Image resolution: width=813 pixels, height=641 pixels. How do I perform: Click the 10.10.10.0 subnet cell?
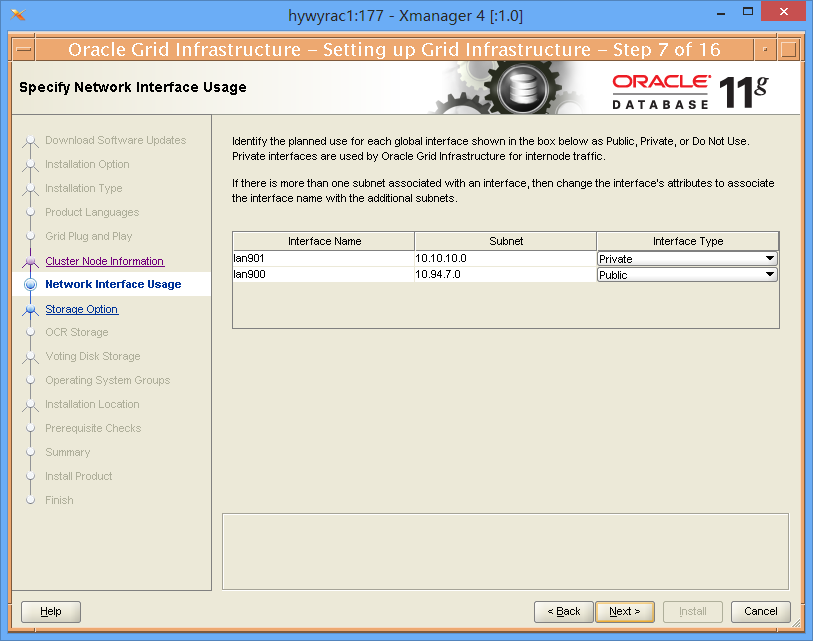click(x=506, y=258)
